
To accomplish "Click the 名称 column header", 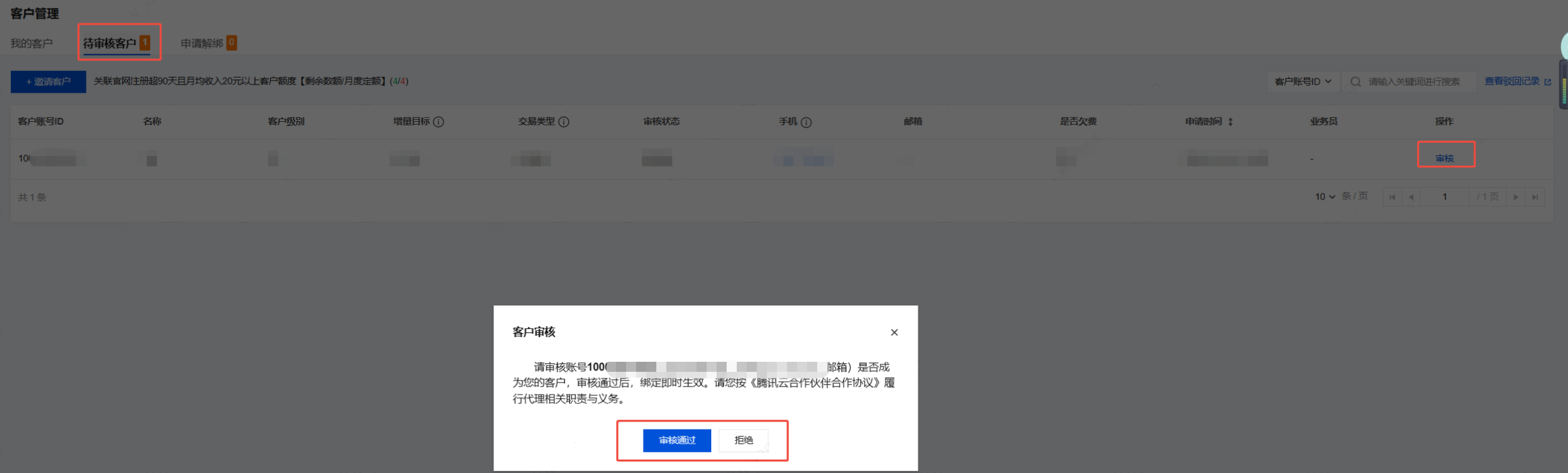I will pyautogui.click(x=152, y=121).
